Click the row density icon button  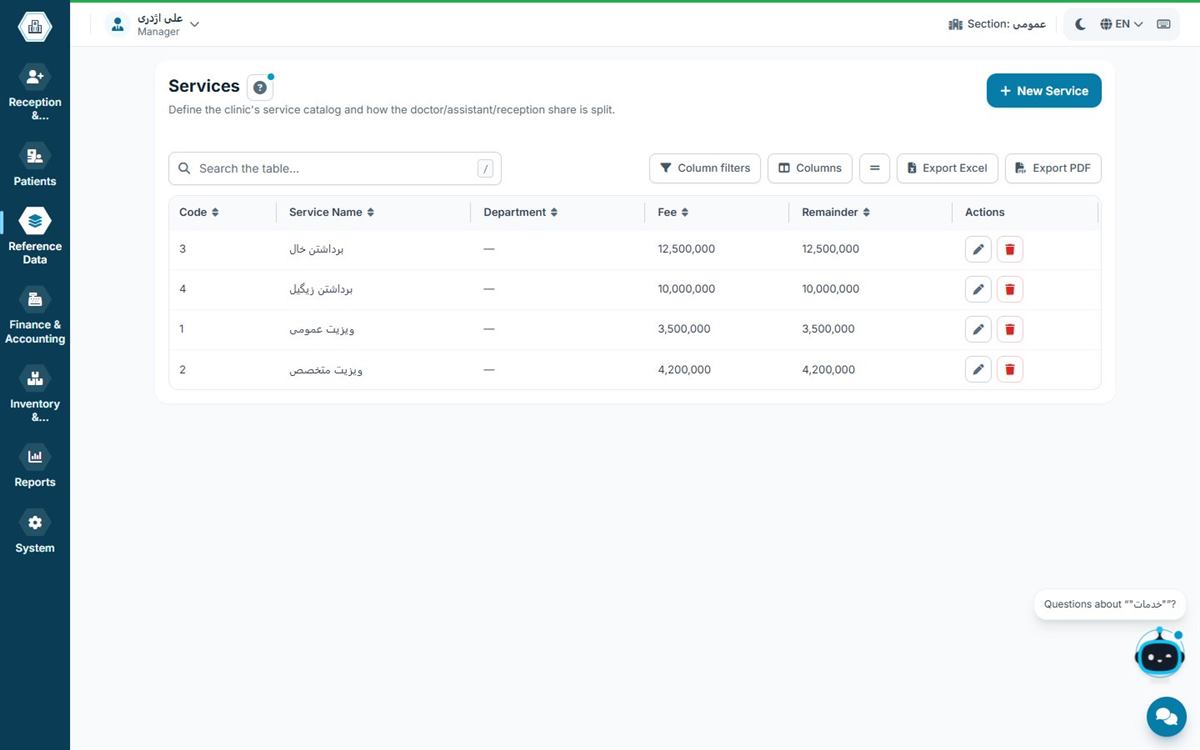(874, 168)
